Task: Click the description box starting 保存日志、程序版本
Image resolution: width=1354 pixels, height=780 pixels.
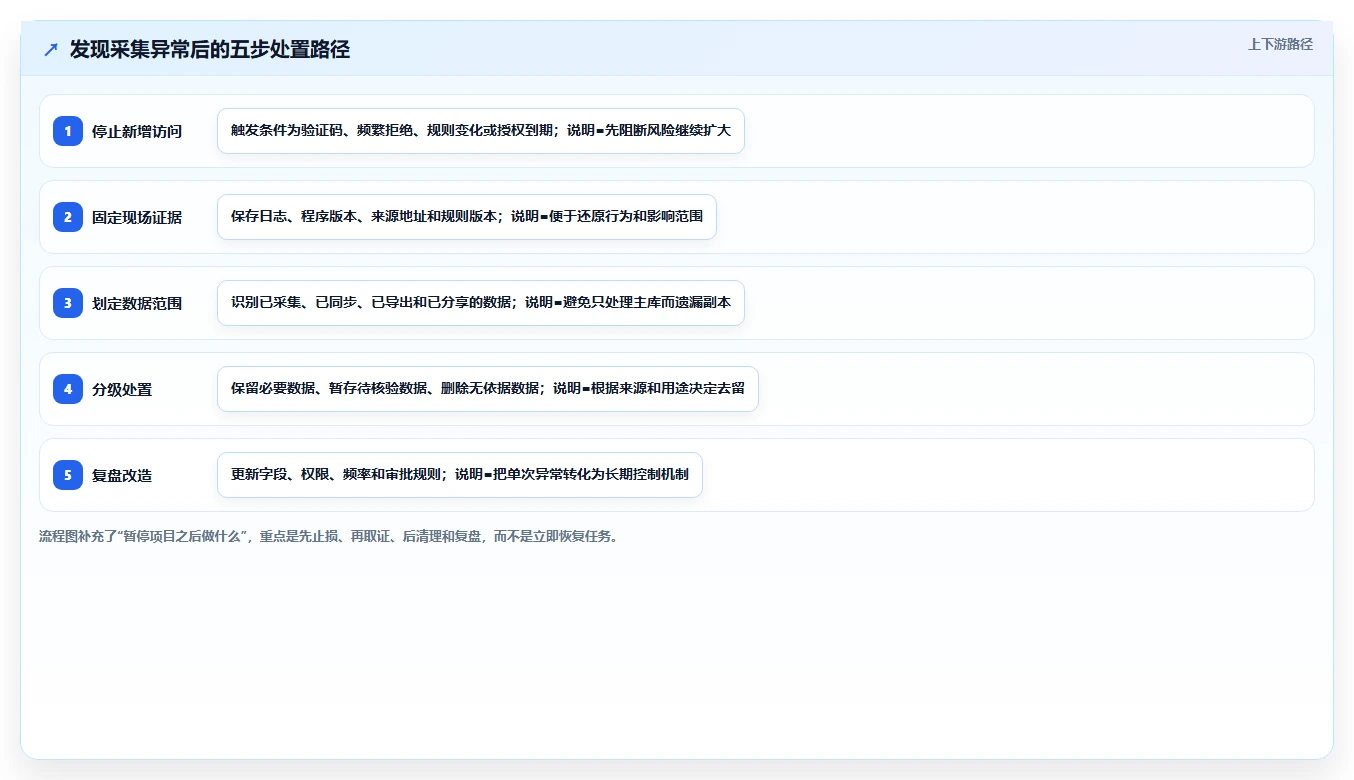Action: (x=467, y=217)
